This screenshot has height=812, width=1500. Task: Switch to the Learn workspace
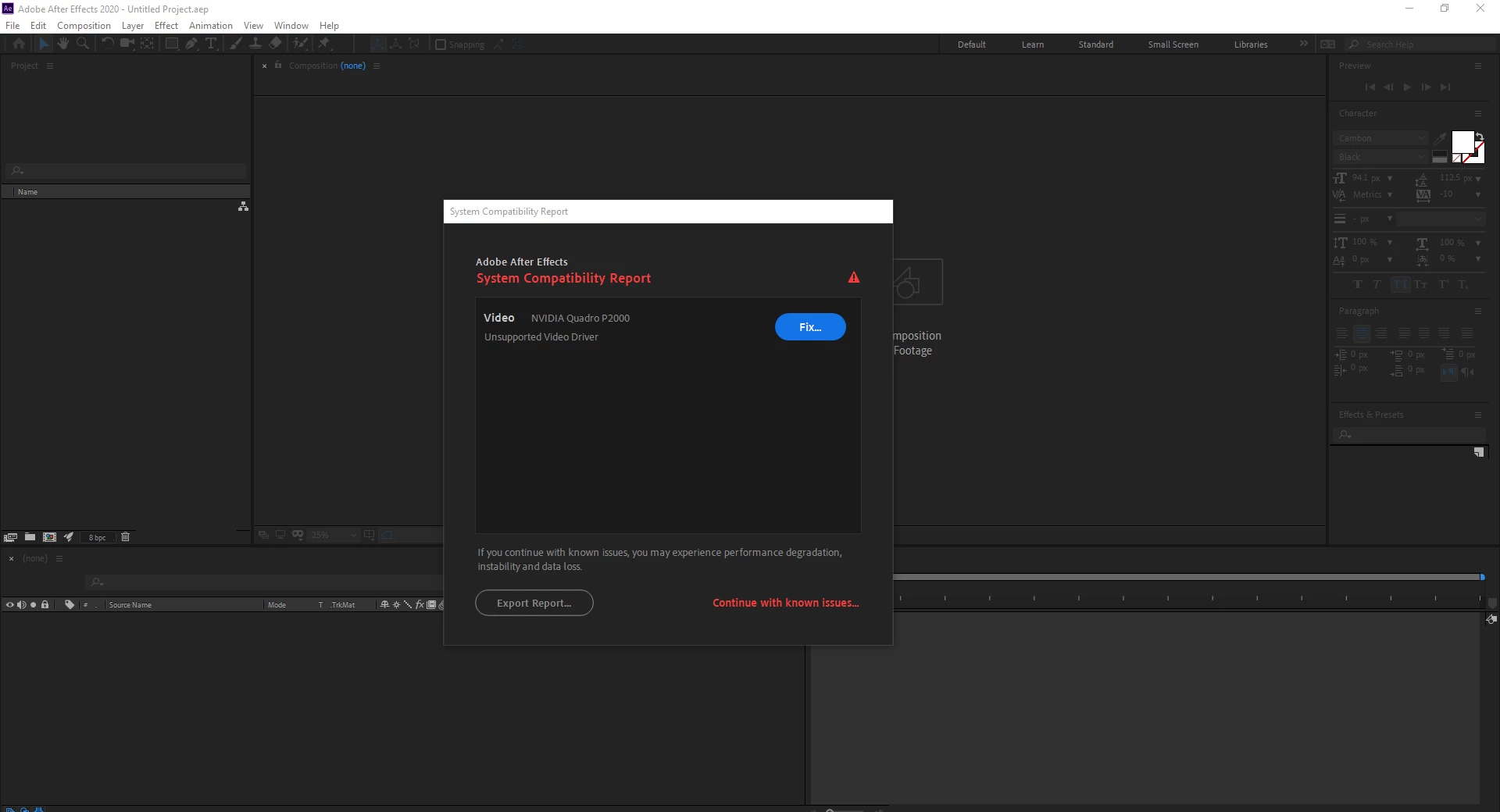coord(1033,45)
